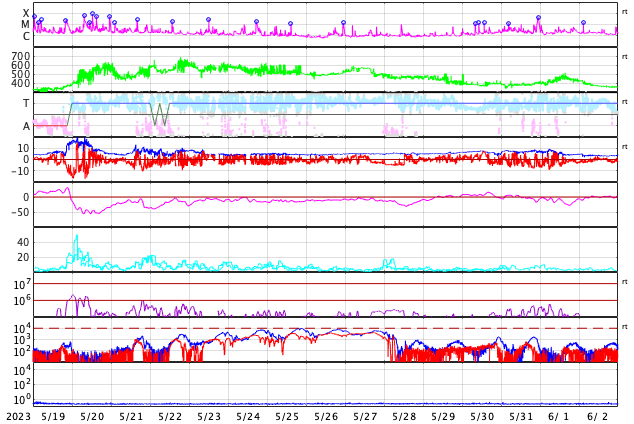This screenshot has height=424, width=634.
Task: Click the rt label beside the green speed panel
Action: (x=625, y=57)
